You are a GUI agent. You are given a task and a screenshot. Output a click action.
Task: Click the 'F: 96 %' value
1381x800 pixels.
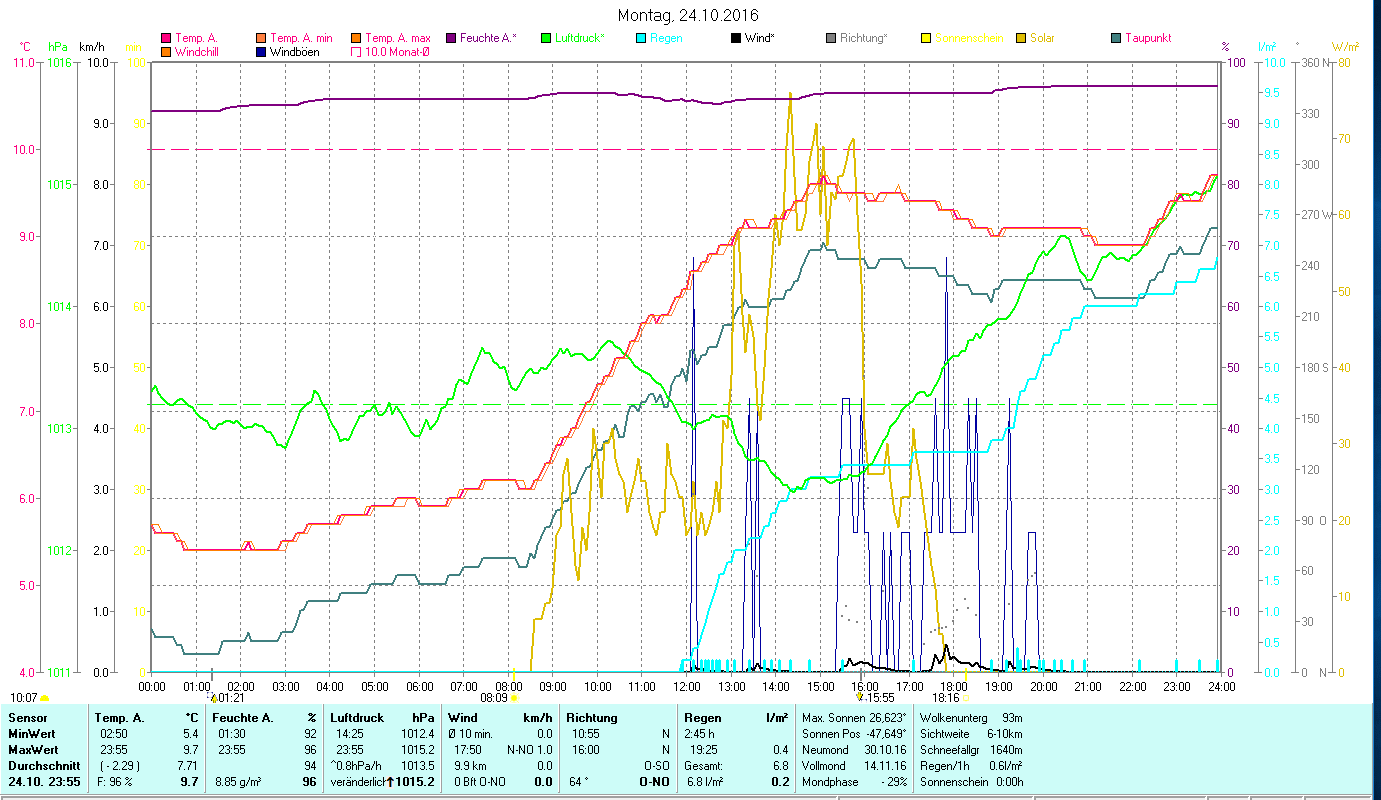[x=116, y=782]
